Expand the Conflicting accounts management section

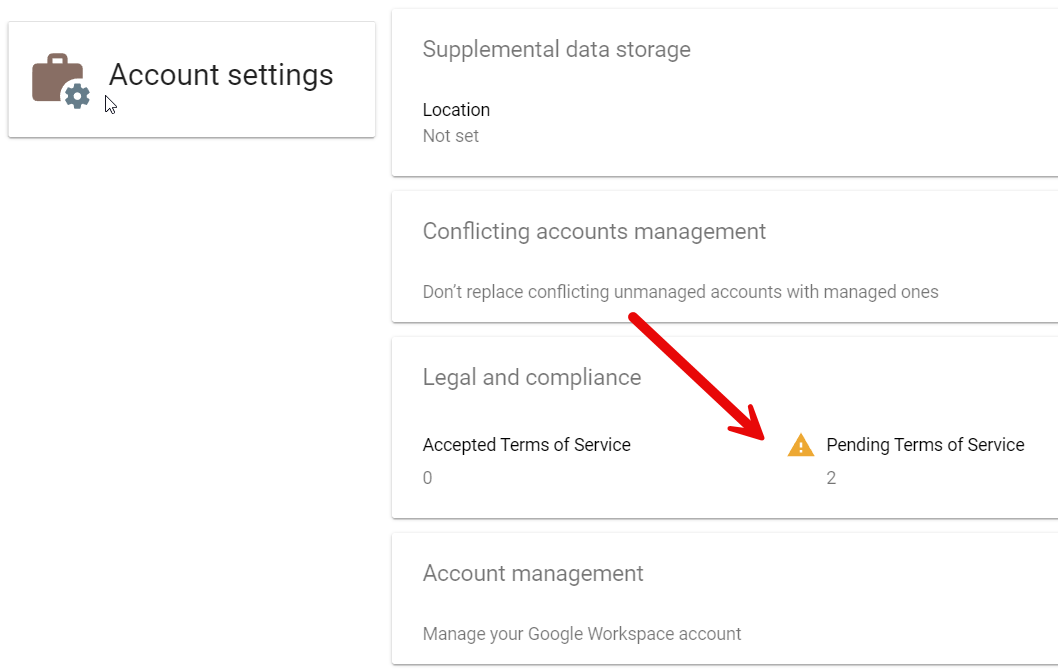tap(594, 231)
